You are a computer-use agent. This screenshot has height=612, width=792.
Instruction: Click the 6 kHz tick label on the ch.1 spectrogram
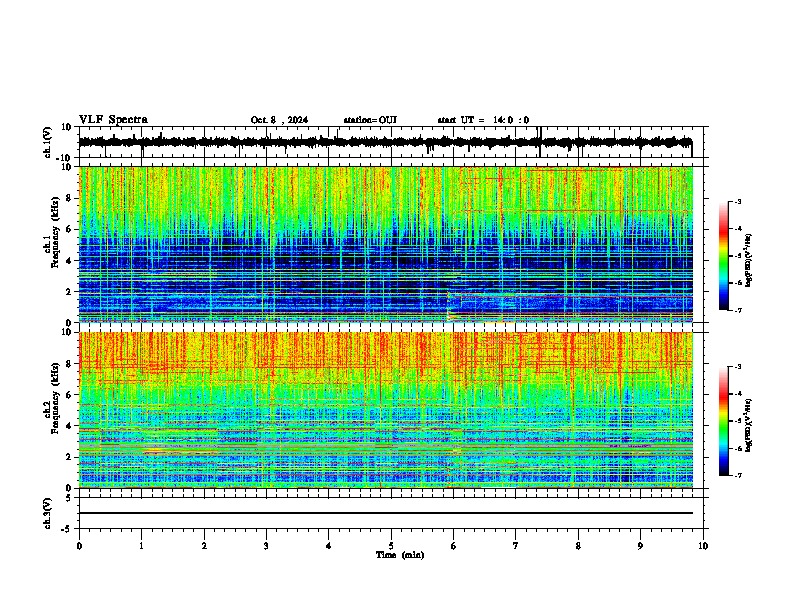pos(69,229)
